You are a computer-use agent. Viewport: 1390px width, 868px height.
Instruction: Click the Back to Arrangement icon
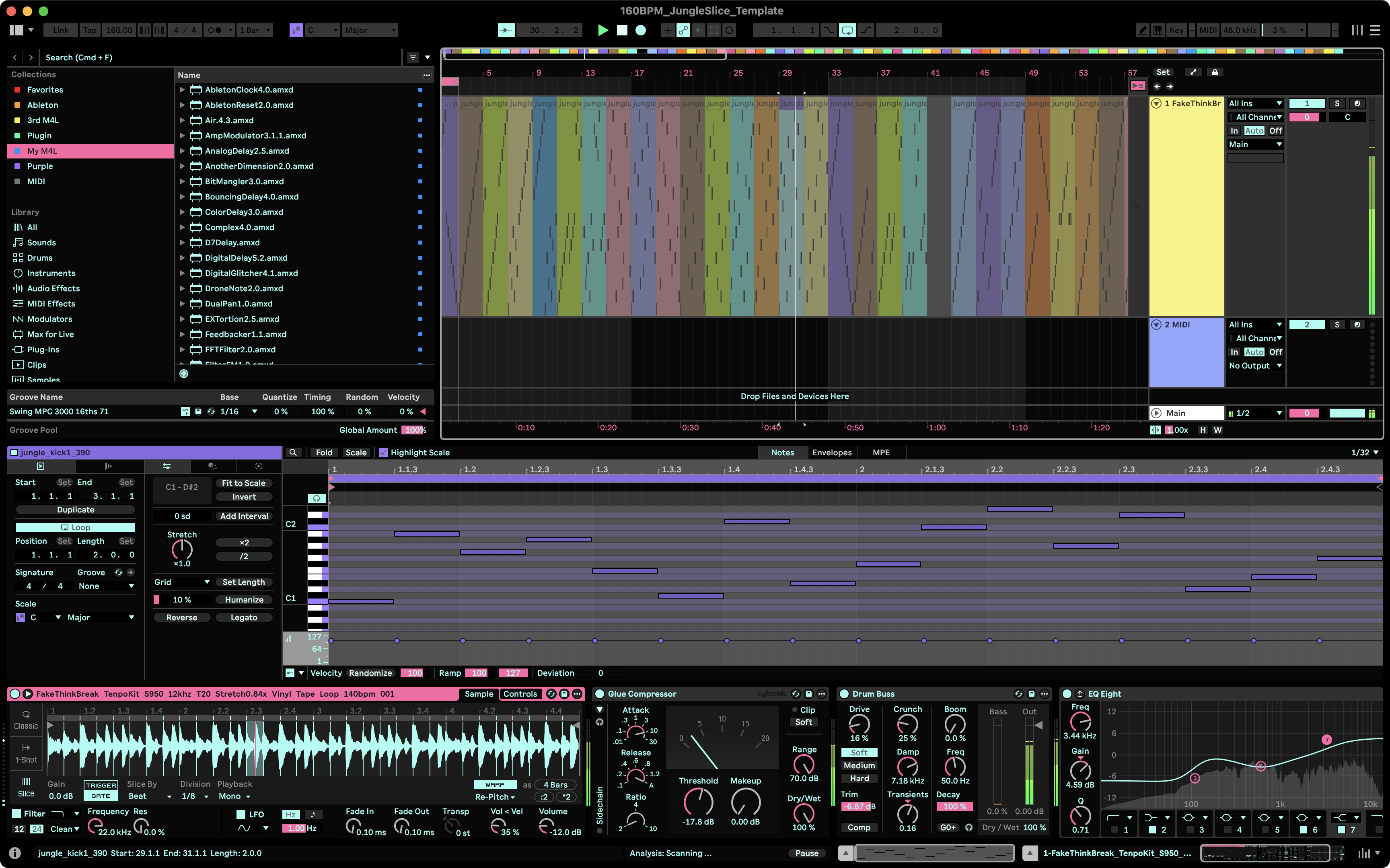coord(1137,86)
